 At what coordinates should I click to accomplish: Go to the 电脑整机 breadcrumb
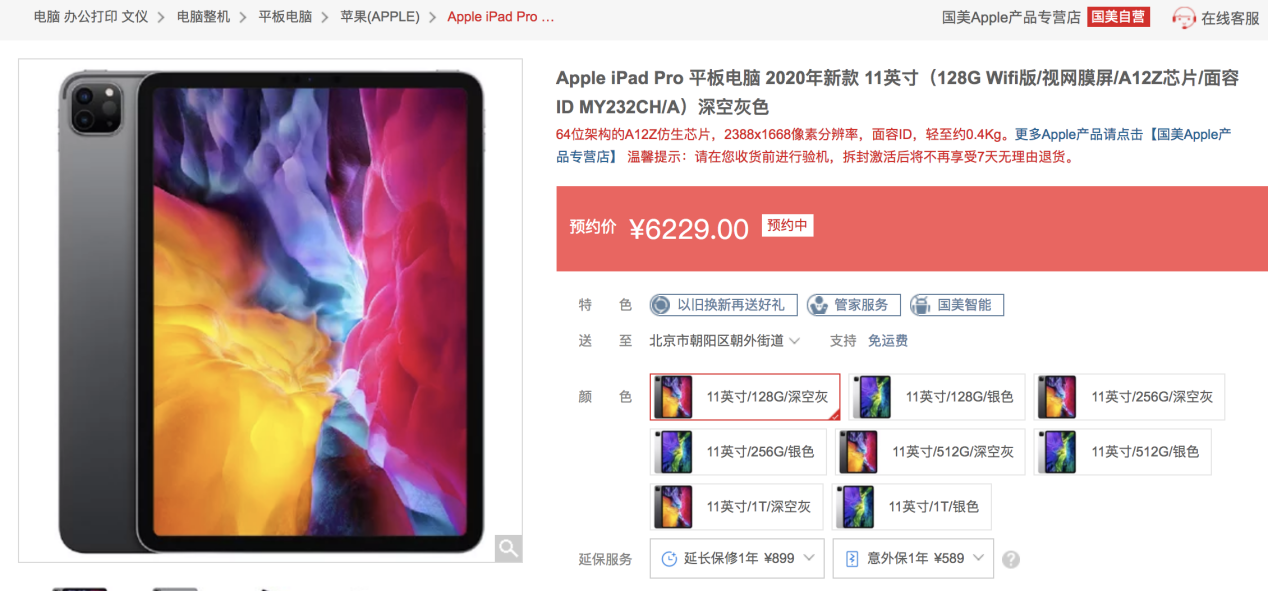(203, 17)
